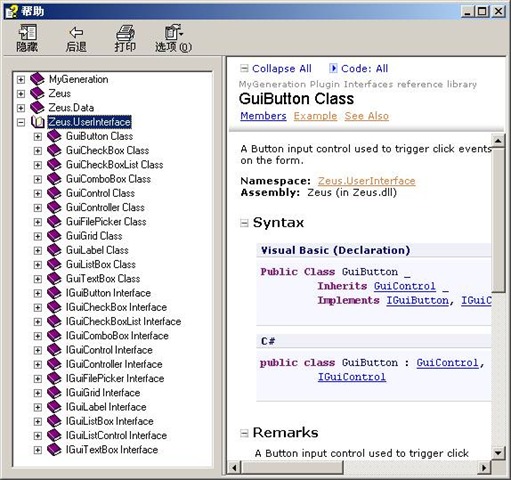Collapse the Syntax section
The image size is (511, 480).
pyautogui.click(x=244, y=223)
